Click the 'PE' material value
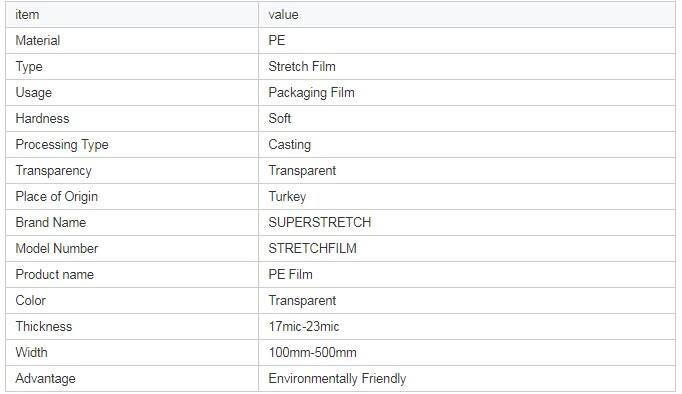 pos(277,40)
